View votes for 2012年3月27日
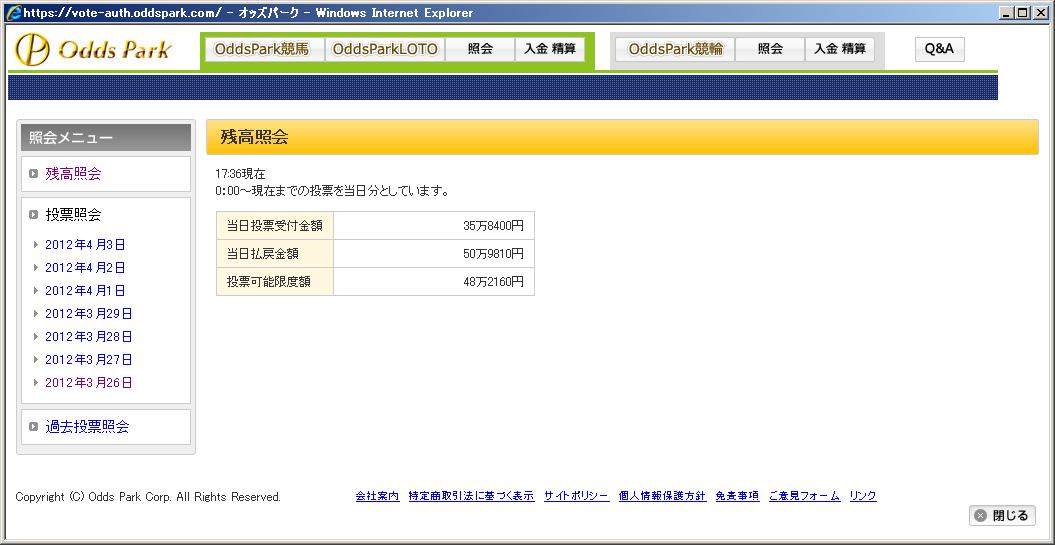1055x545 pixels. click(x=89, y=359)
